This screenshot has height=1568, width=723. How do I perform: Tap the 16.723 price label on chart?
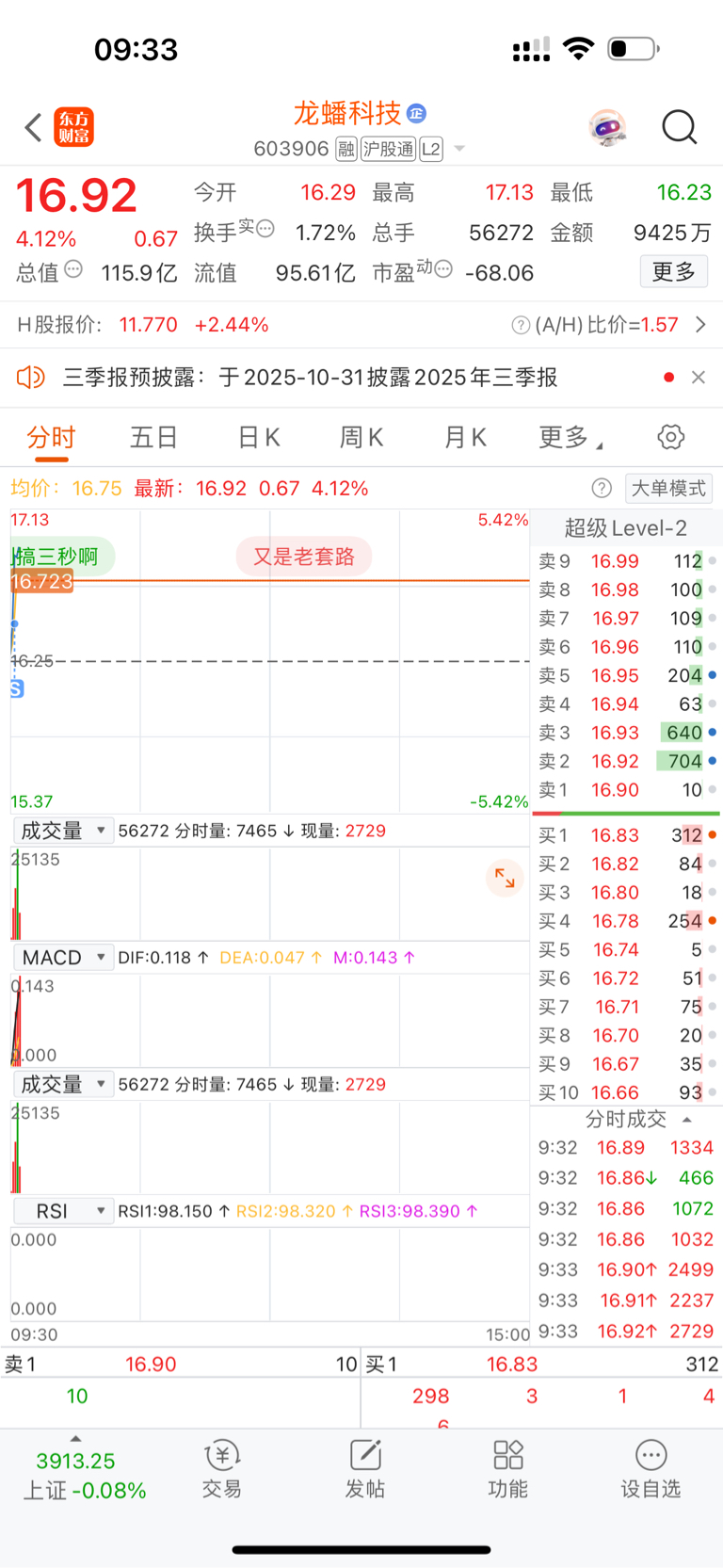click(41, 581)
